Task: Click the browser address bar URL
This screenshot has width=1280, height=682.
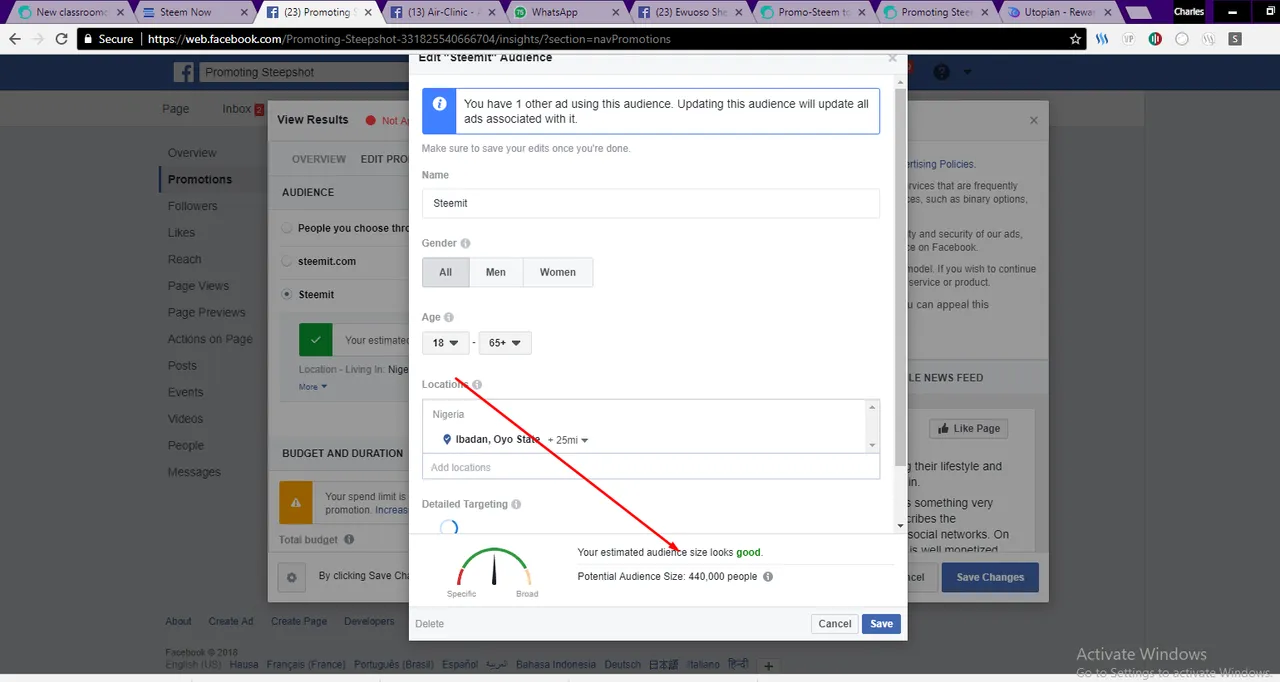Action: 409,39
